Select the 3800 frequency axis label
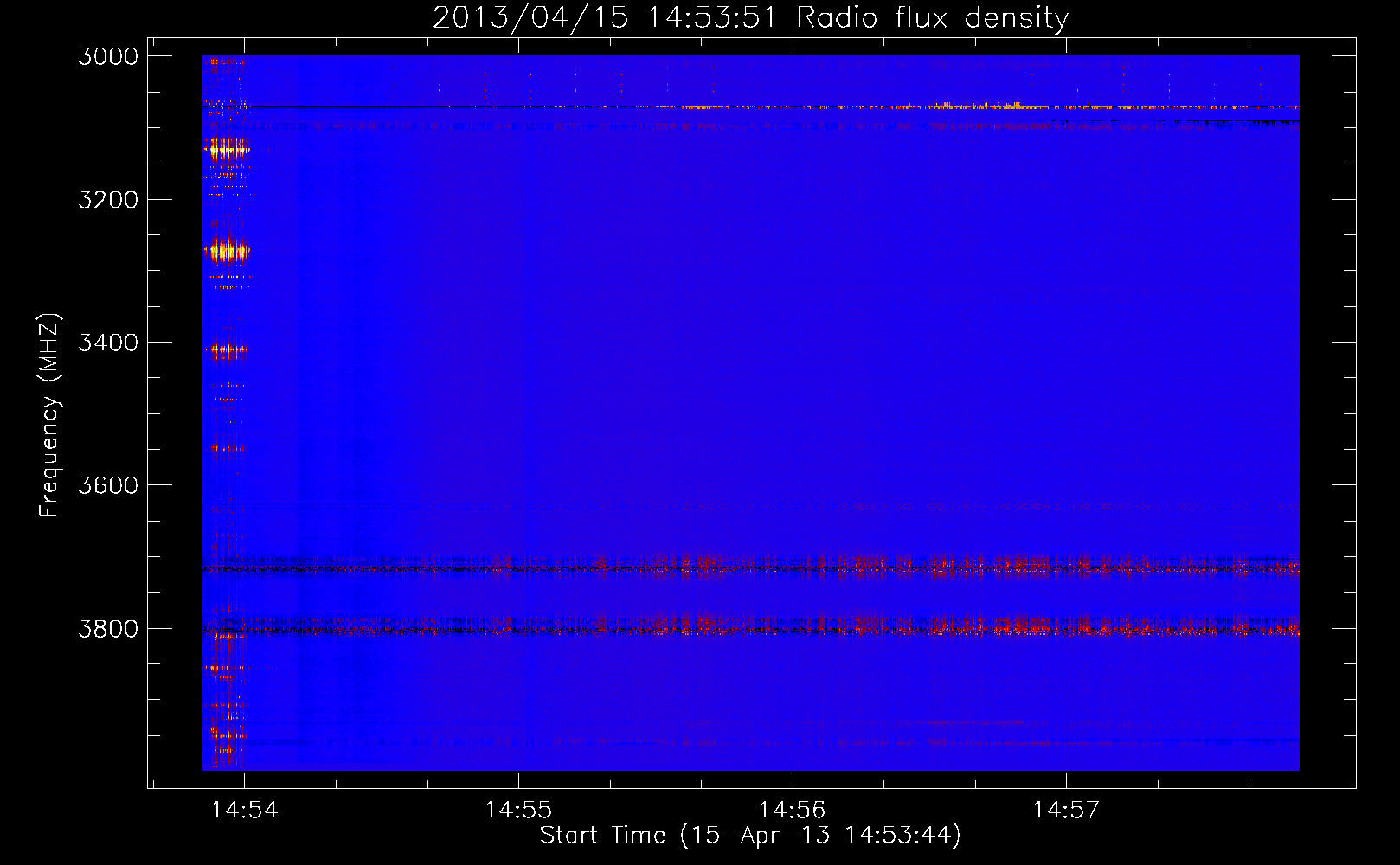1400x865 pixels. click(x=108, y=628)
